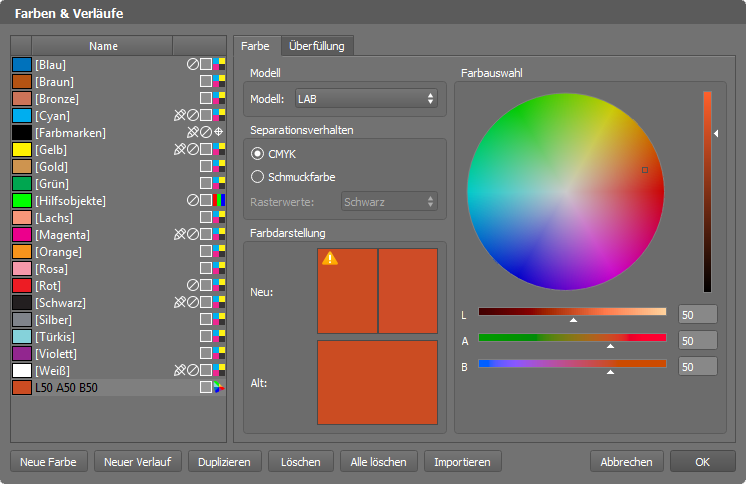
Task: Click the CMYK model icon in Lachs row
Action: (219, 217)
